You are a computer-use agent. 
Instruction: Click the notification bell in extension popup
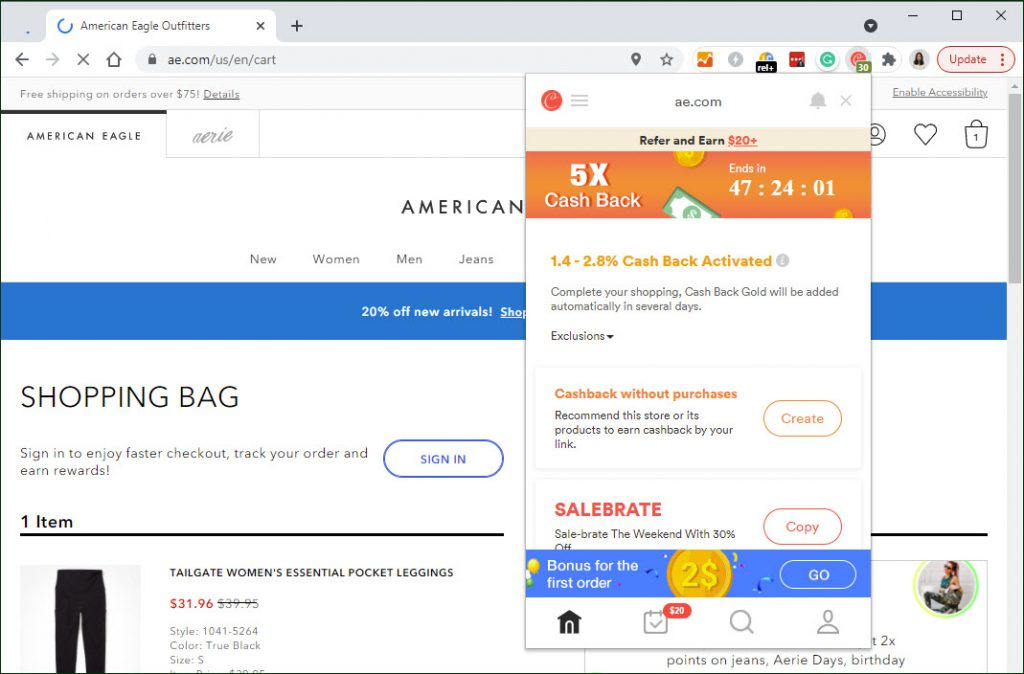pos(818,101)
